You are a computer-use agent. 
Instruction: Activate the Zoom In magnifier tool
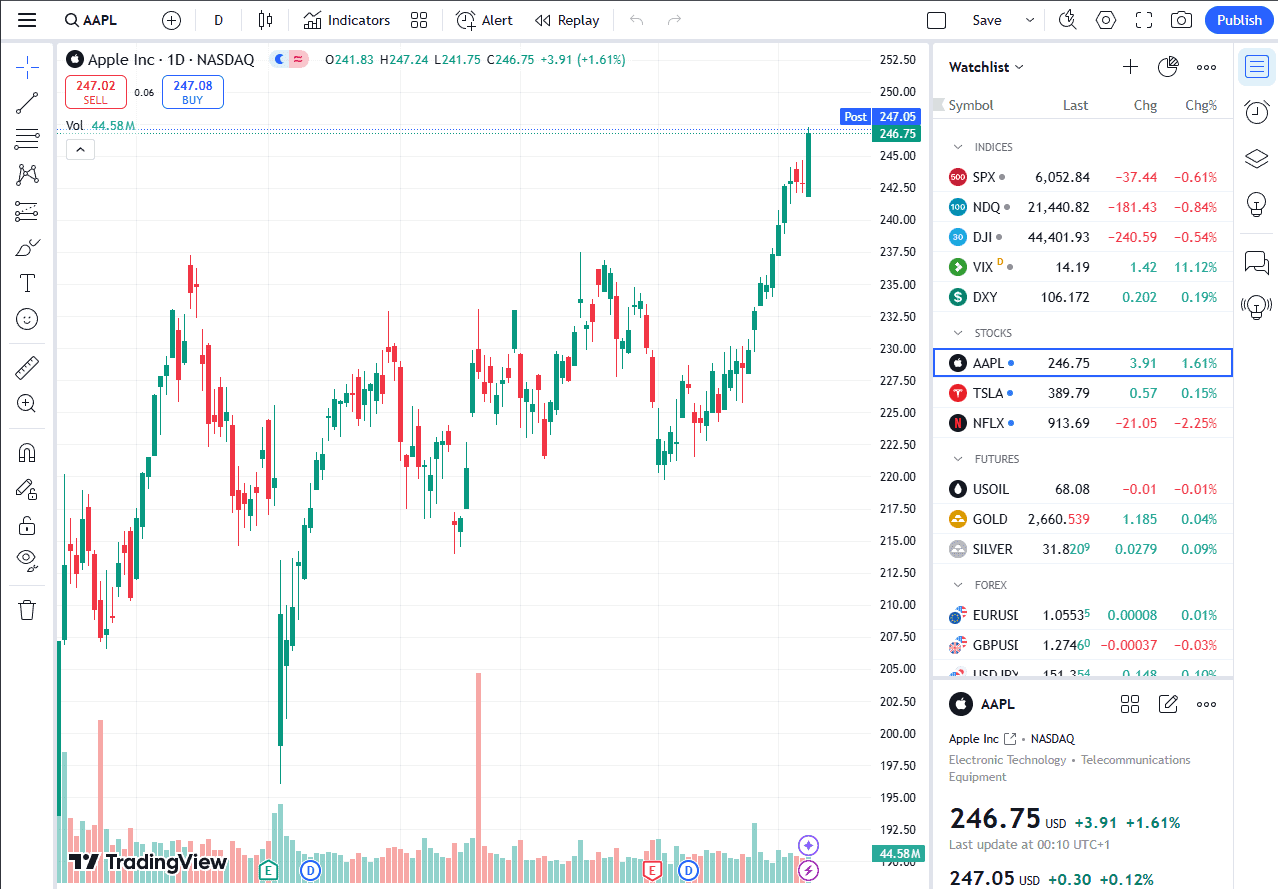tap(27, 403)
